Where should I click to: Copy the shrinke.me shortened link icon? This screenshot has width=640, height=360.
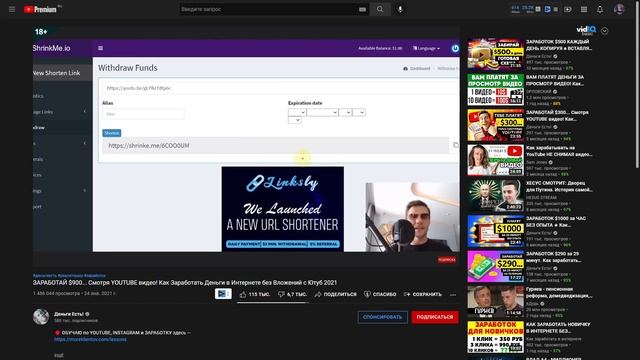[x=455, y=145]
